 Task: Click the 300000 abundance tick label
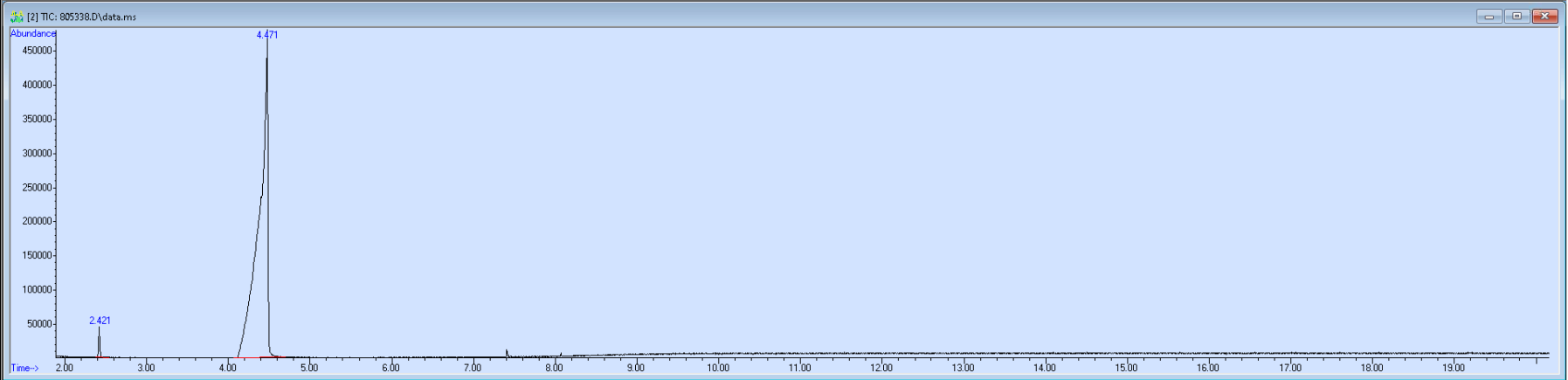[x=38, y=153]
